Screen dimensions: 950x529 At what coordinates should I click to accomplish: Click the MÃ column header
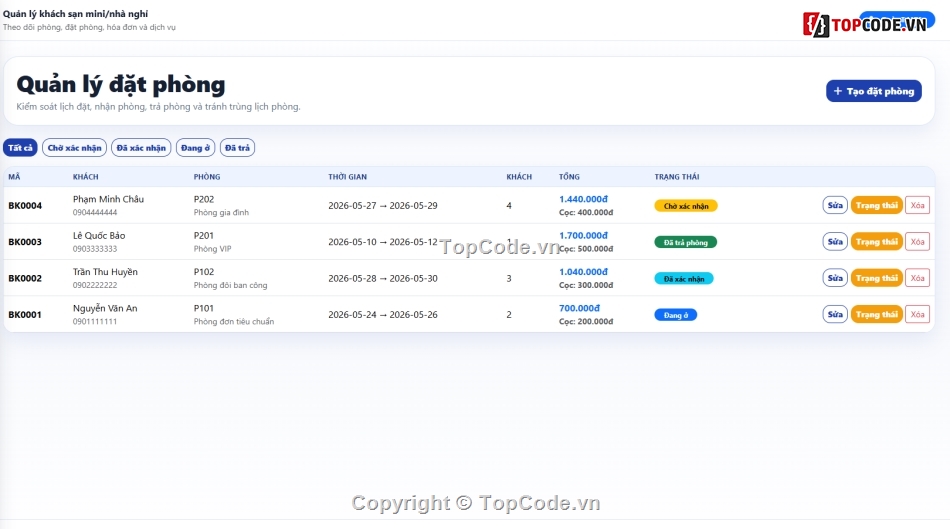(14, 177)
